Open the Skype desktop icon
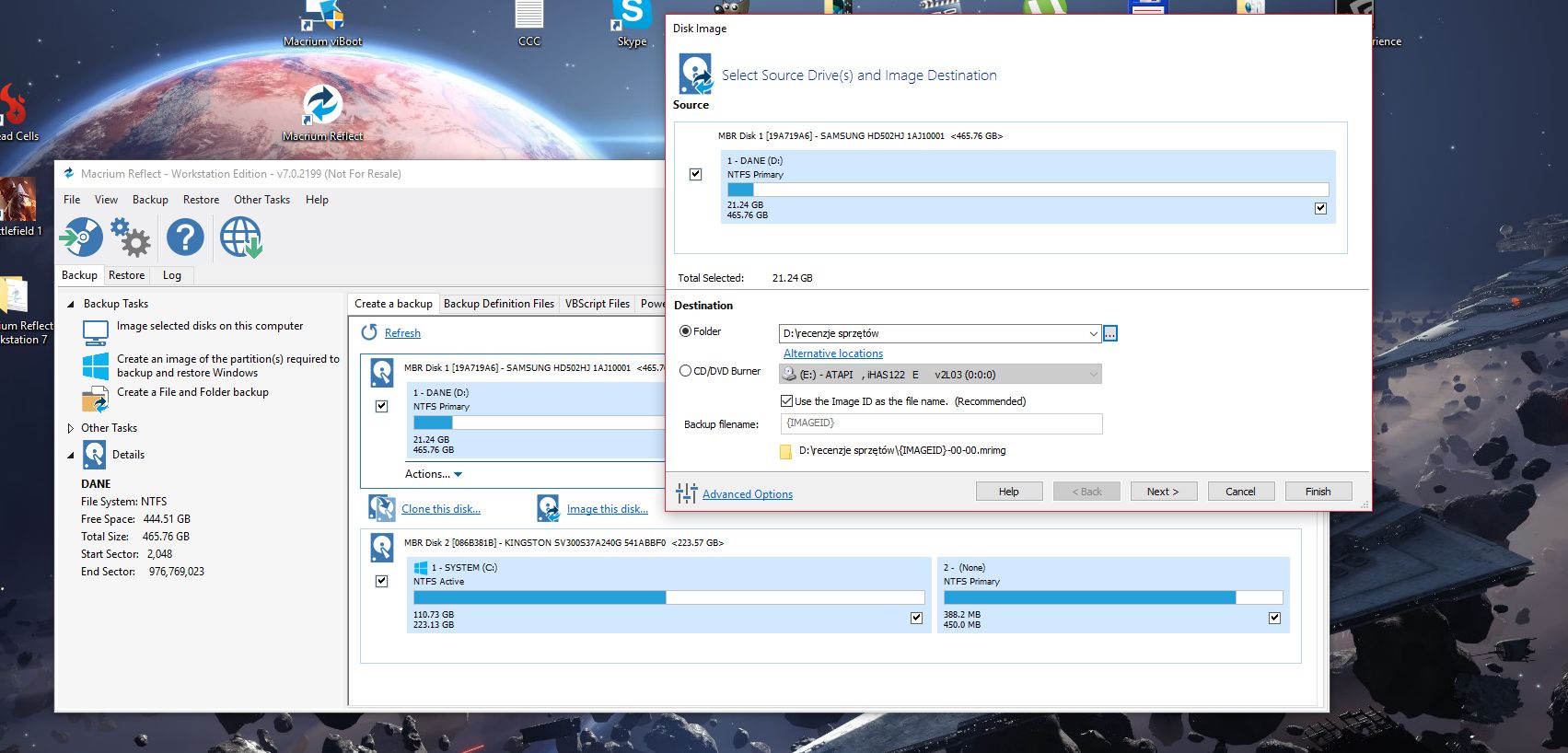 632,24
